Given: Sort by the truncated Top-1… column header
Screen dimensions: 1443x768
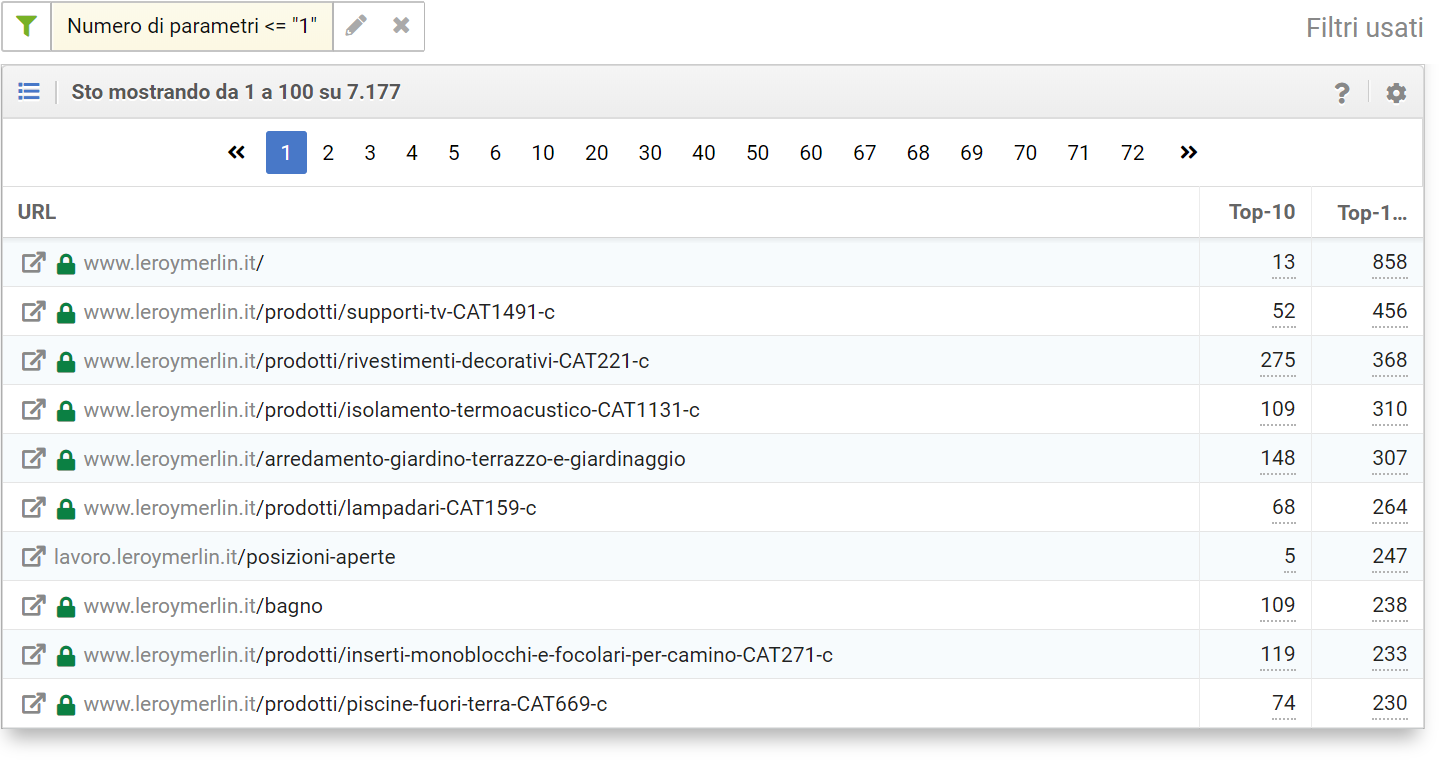Looking at the screenshot, I should [1372, 213].
